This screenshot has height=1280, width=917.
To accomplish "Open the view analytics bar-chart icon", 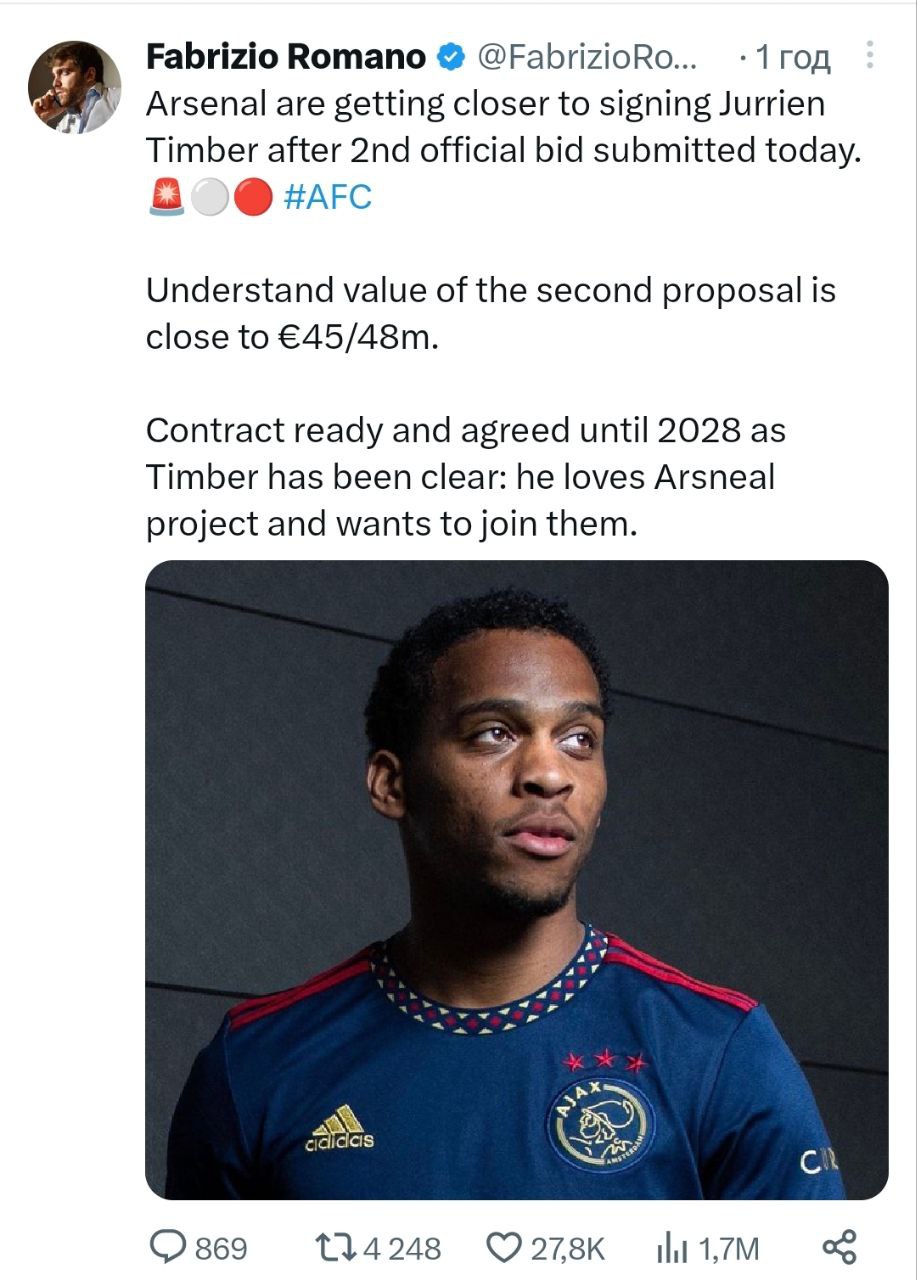I will click(669, 1247).
